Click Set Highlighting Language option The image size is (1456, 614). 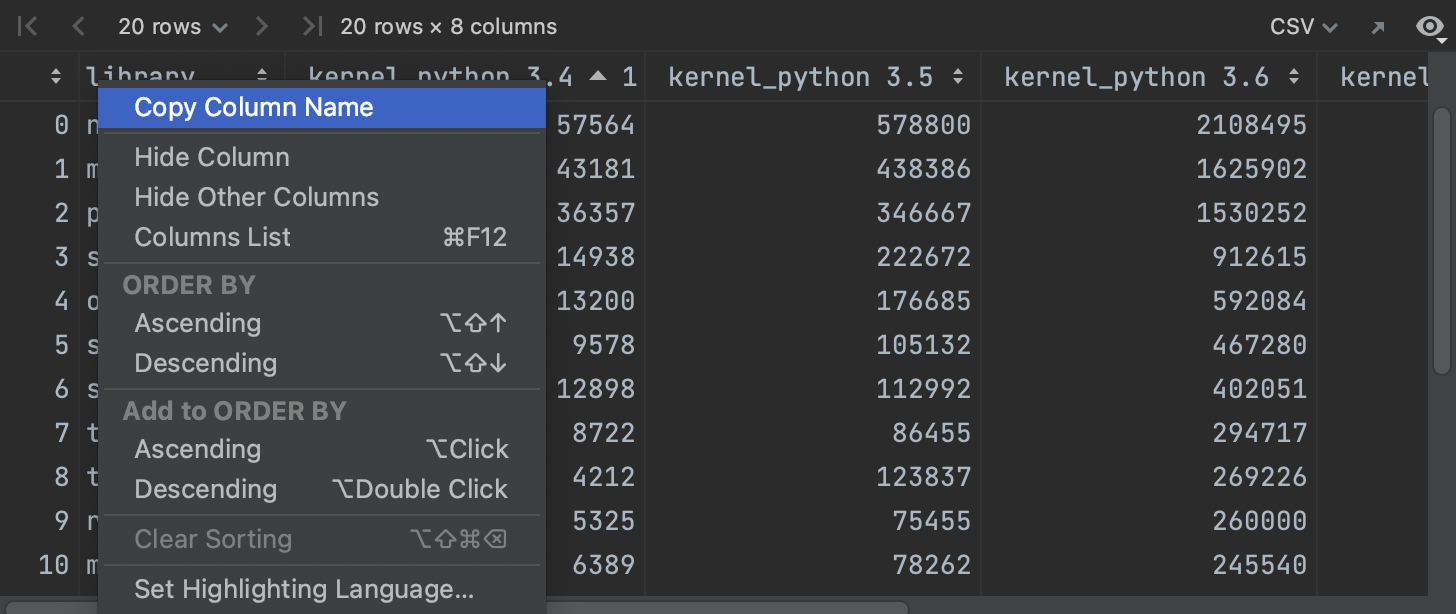coord(303,589)
